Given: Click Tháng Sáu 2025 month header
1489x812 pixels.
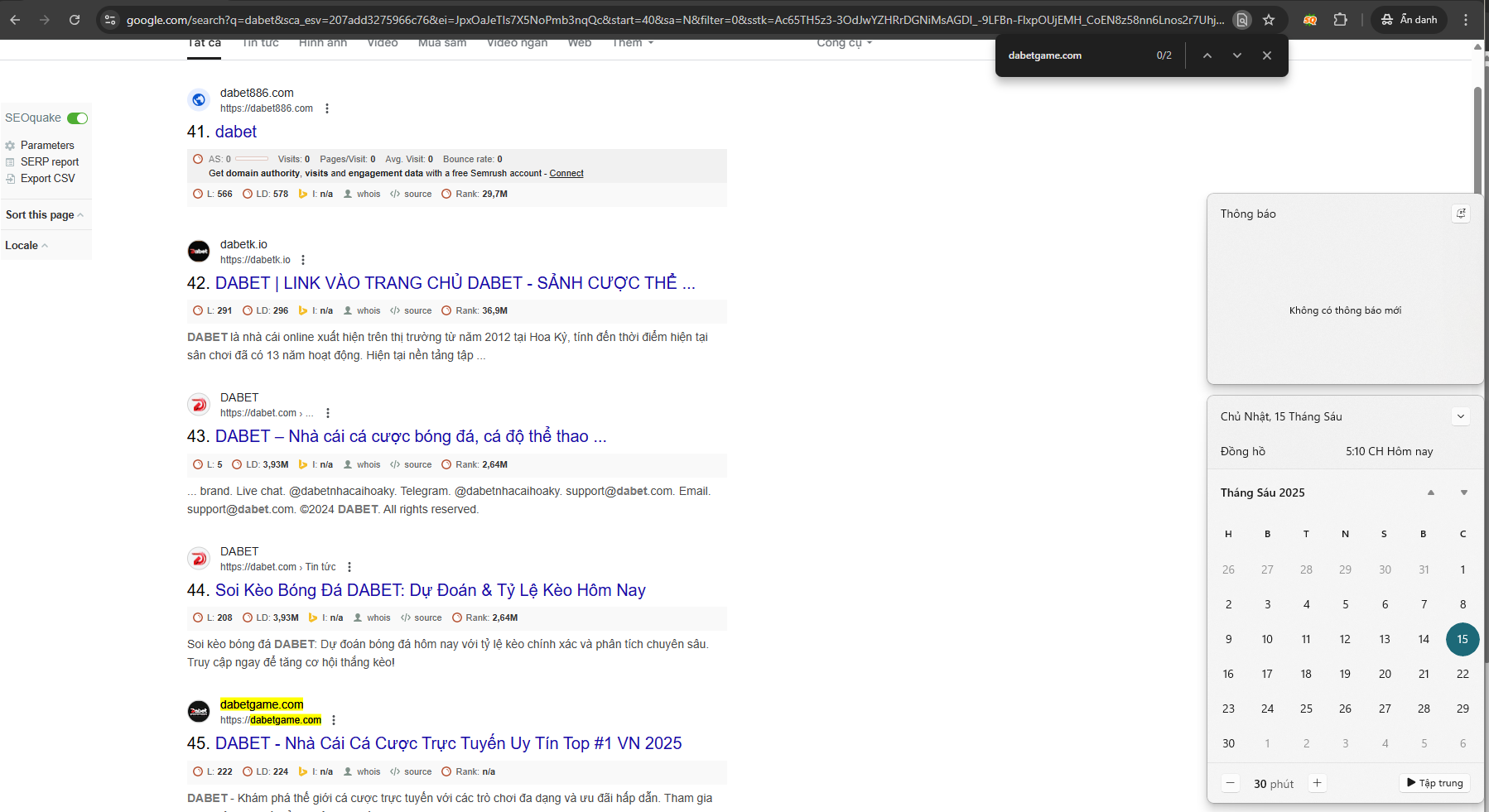Looking at the screenshot, I should [x=1263, y=492].
